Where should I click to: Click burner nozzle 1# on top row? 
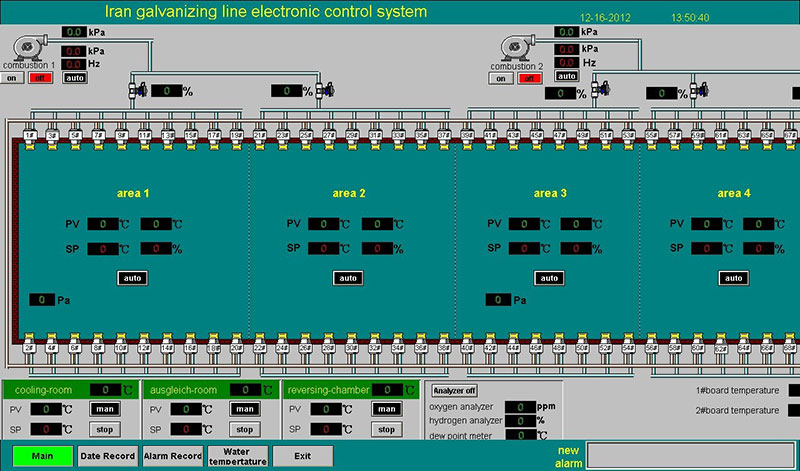pyautogui.click(x=29, y=137)
